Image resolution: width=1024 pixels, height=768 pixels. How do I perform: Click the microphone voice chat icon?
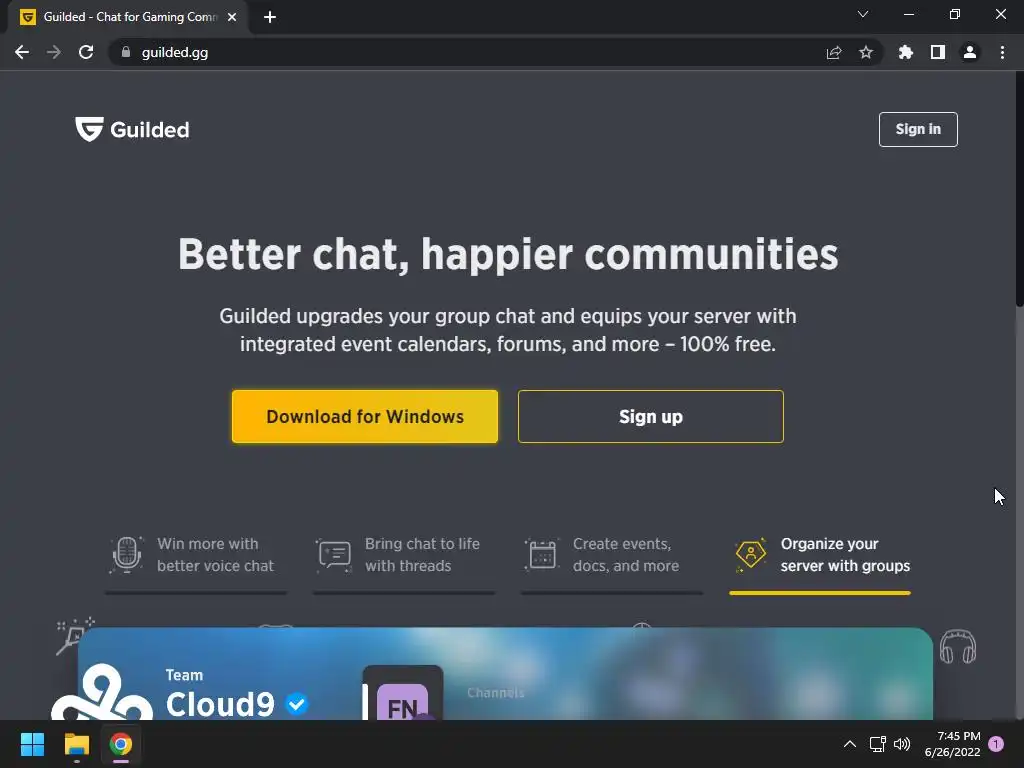point(127,554)
